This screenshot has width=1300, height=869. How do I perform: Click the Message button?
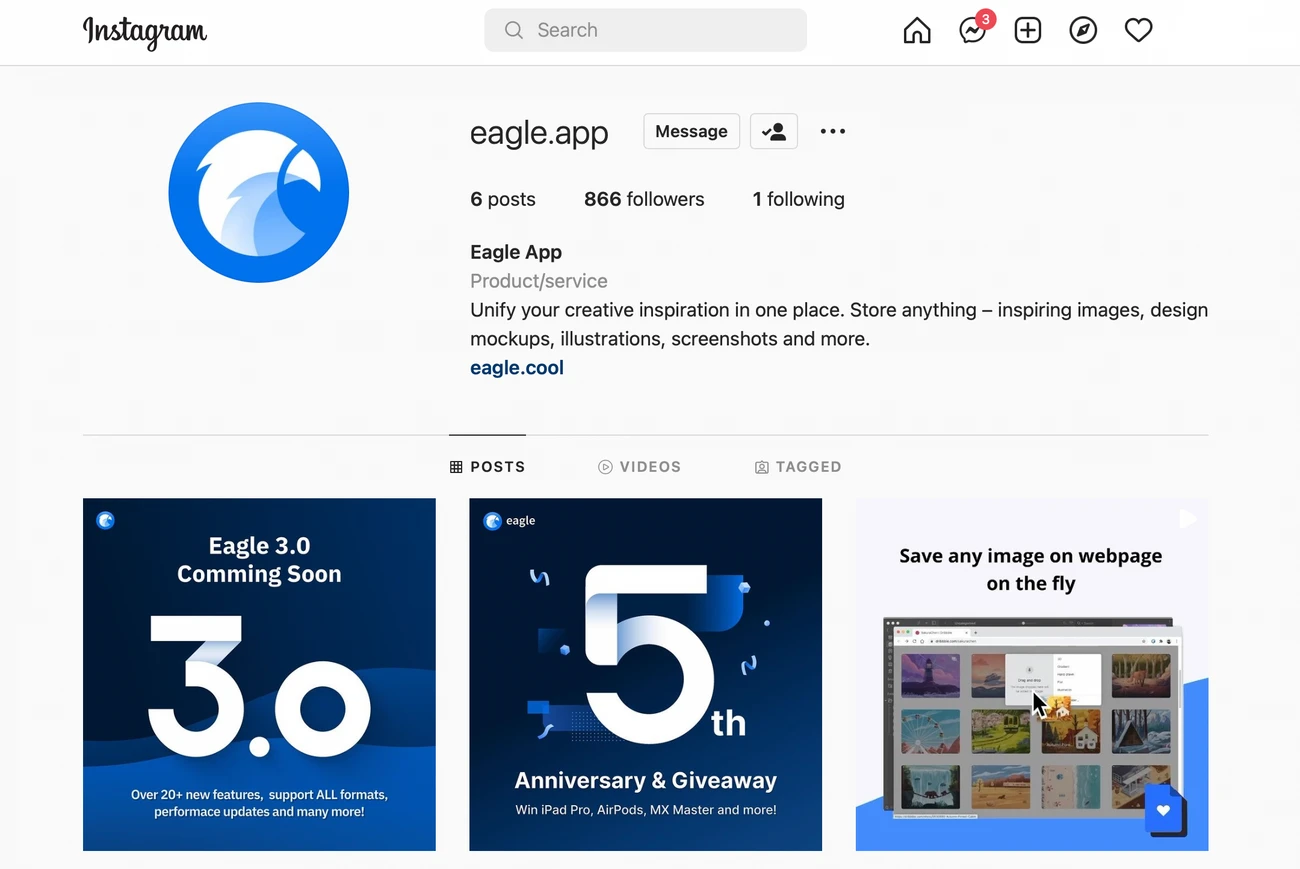pyautogui.click(x=691, y=131)
